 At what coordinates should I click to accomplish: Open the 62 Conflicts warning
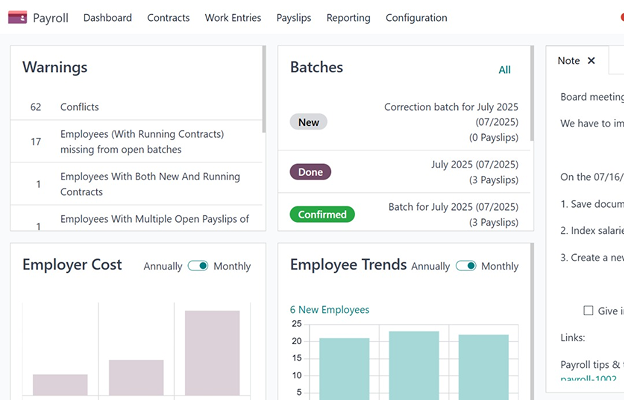tap(80, 107)
